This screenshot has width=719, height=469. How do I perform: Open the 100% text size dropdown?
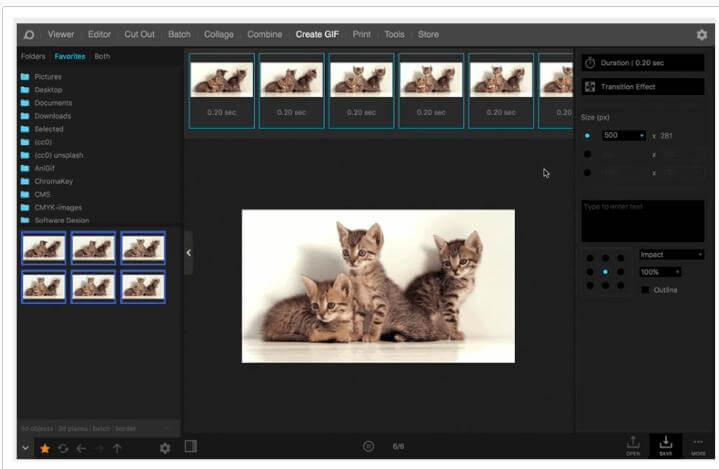(x=660, y=272)
